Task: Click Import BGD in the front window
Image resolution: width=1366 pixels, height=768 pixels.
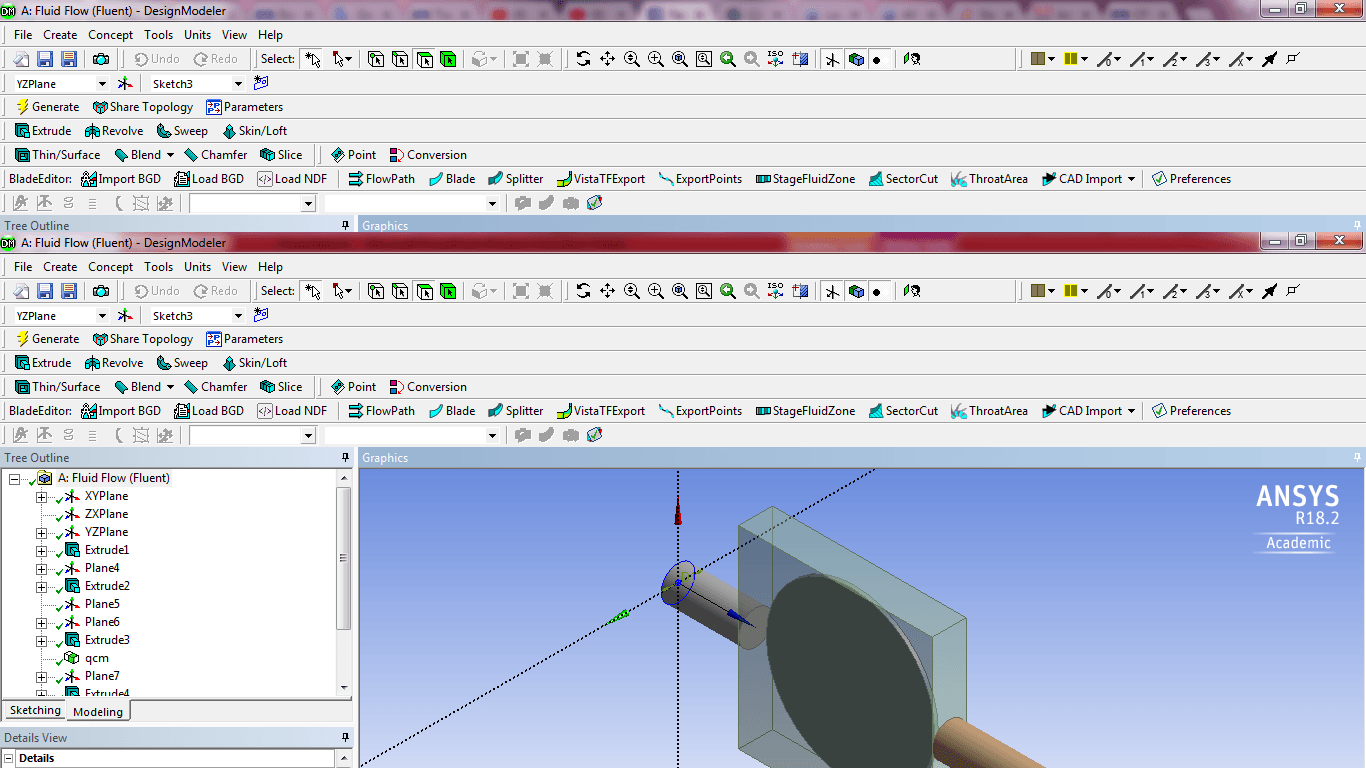Action: coord(121,411)
